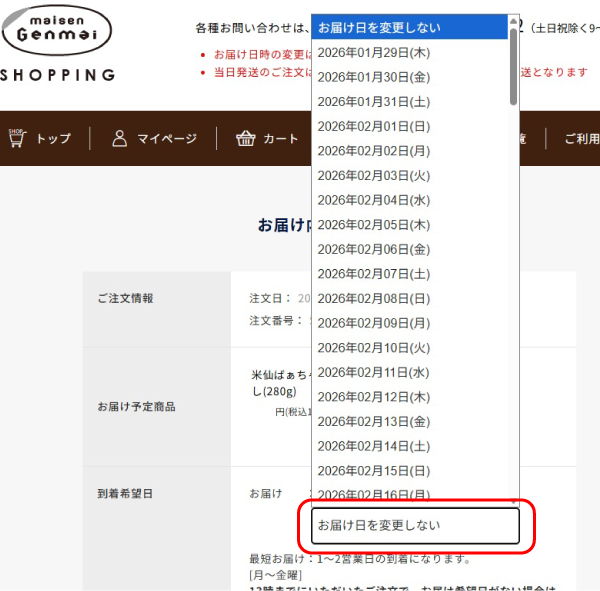Pick 2026年01月31日(土) delivery date
Viewport: 600px width, 591px height.
coord(409,101)
